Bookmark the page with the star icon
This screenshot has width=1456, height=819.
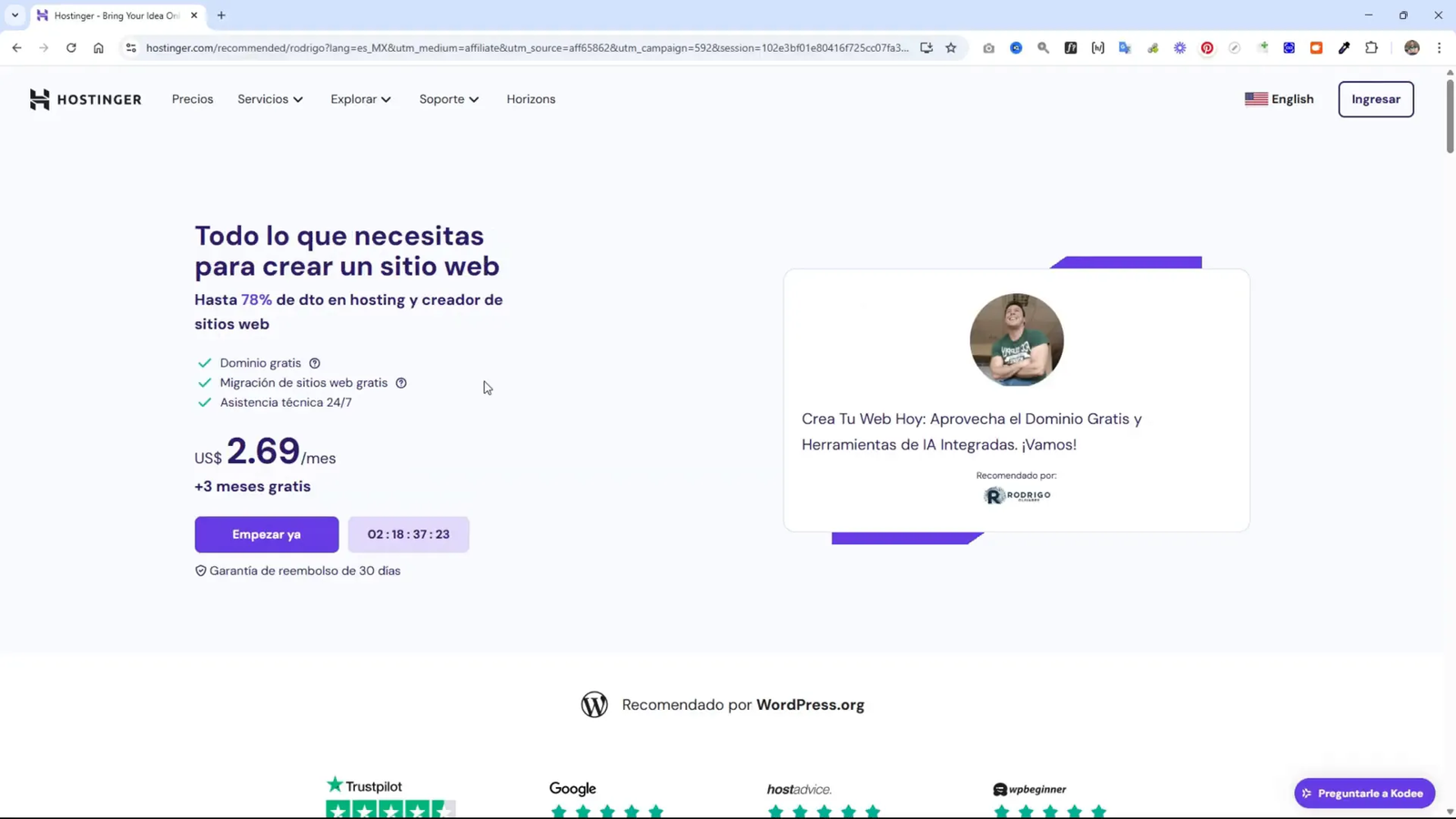coord(950,47)
